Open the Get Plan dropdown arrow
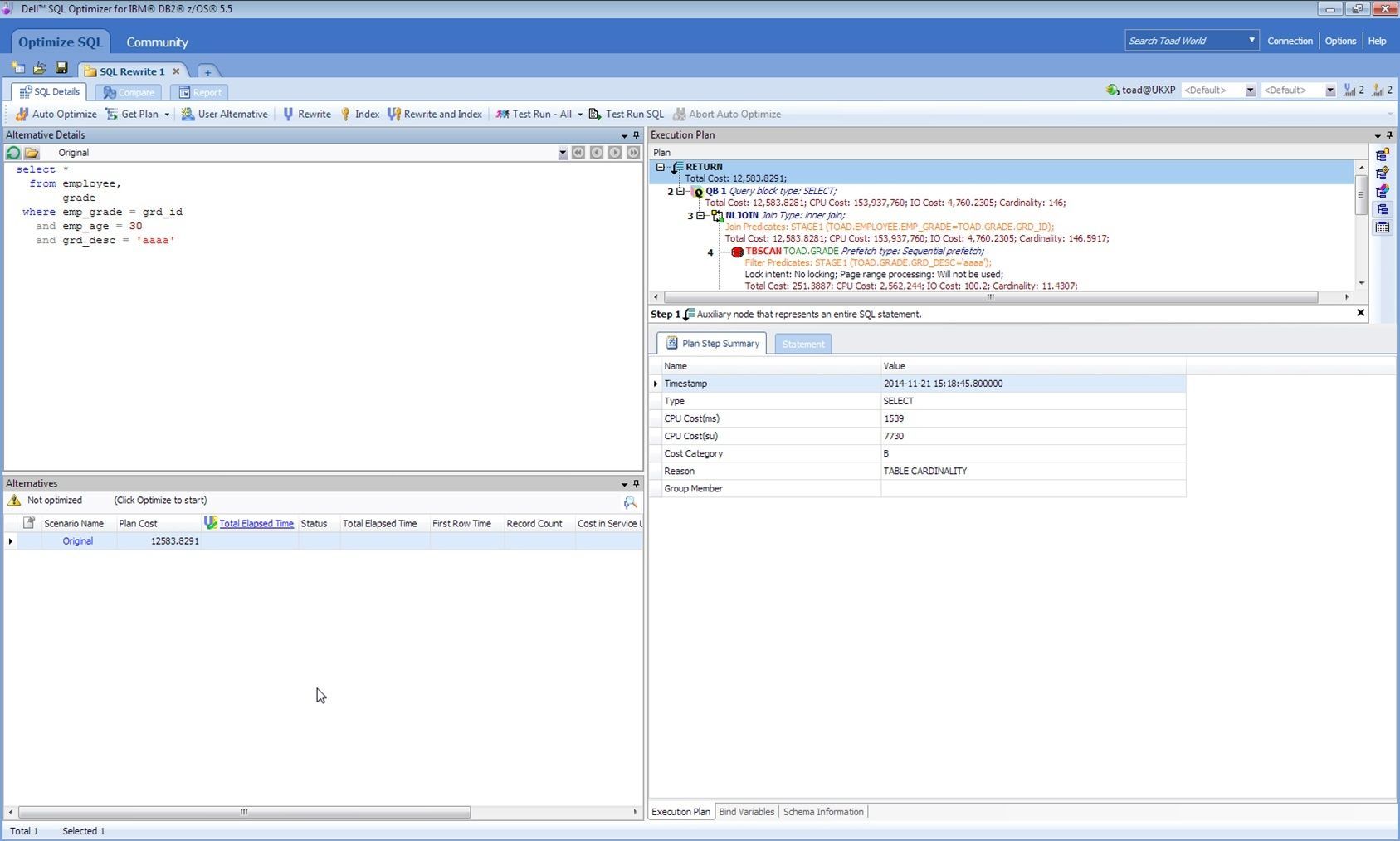The width and height of the screenshot is (1400, 841). (x=167, y=115)
